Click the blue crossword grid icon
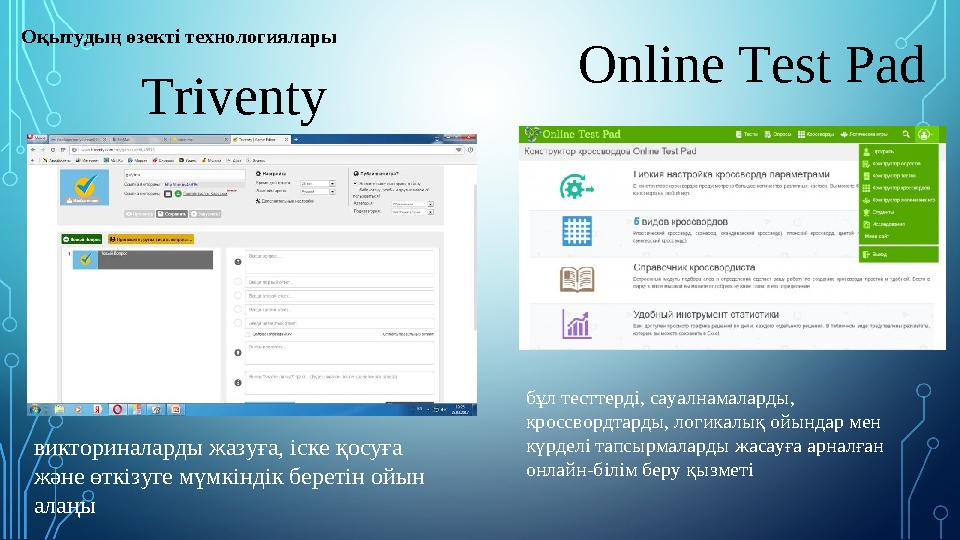 click(x=577, y=231)
